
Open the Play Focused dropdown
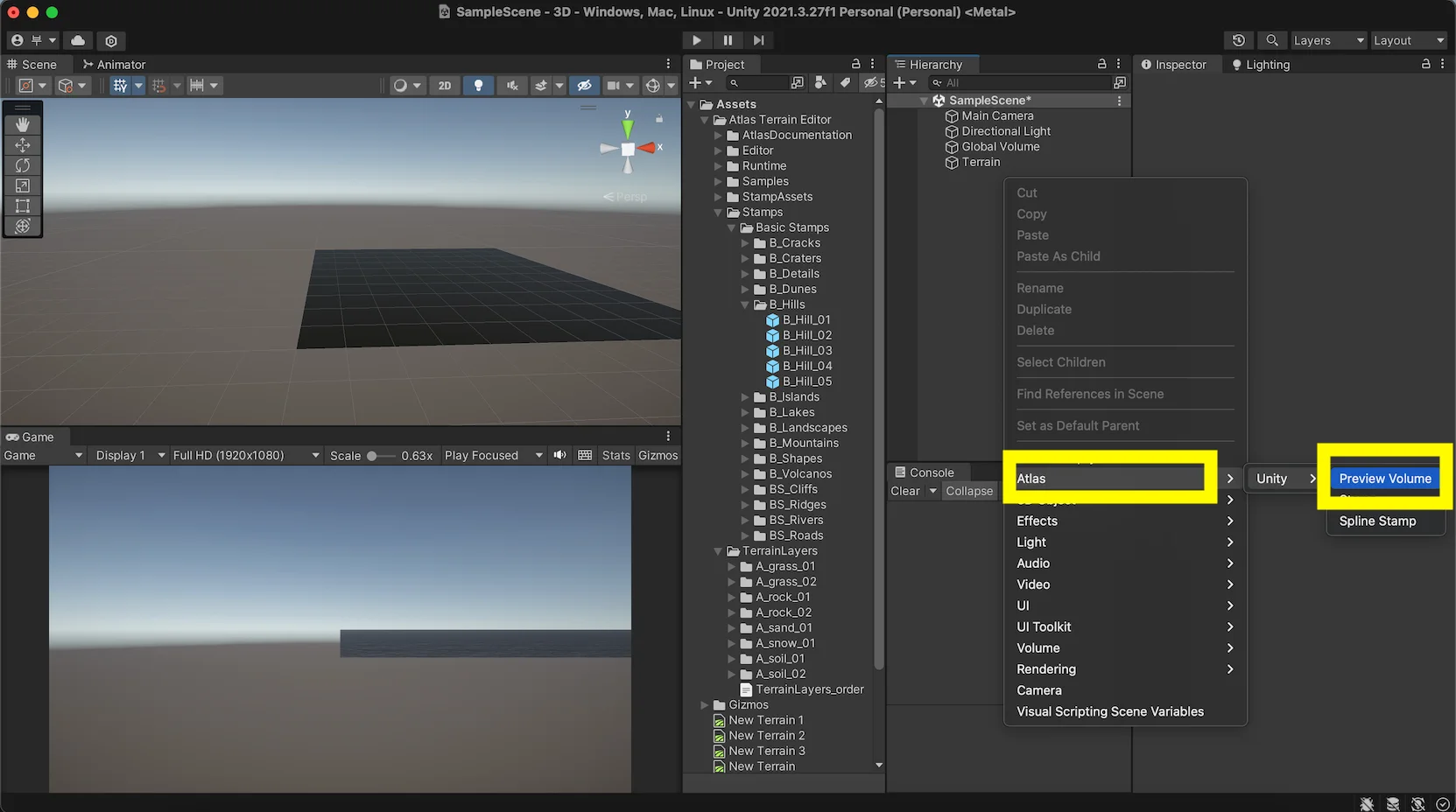(493, 455)
